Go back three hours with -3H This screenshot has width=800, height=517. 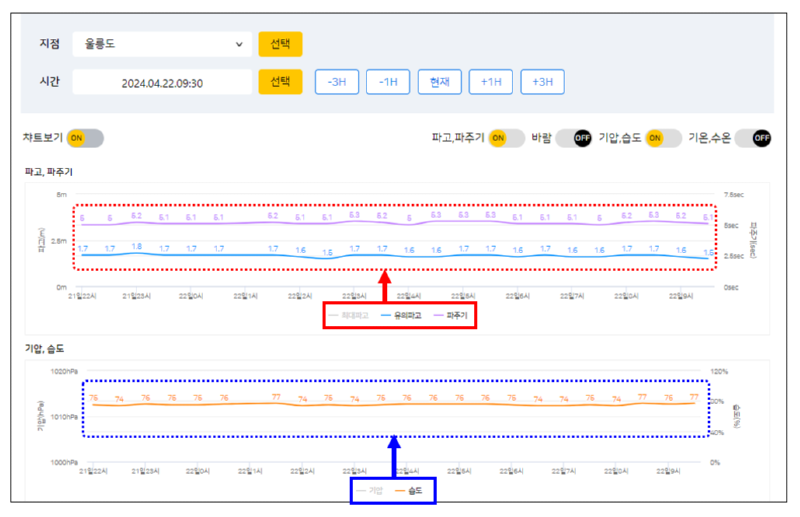pos(337,82)
